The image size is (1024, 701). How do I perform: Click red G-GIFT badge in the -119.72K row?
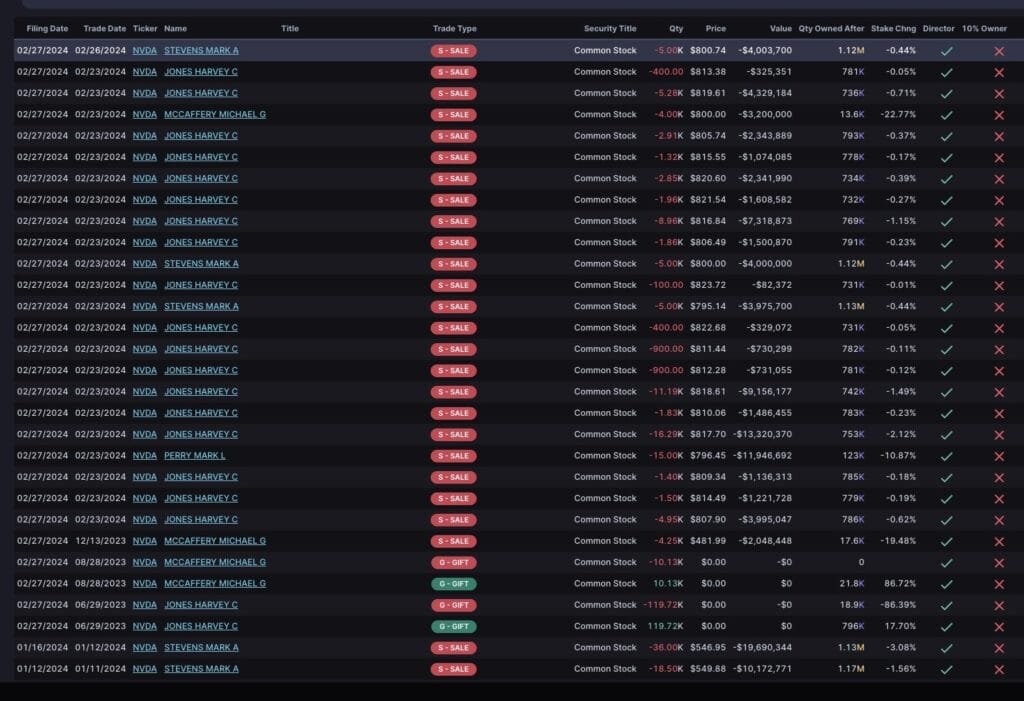[x=453, y=606]
